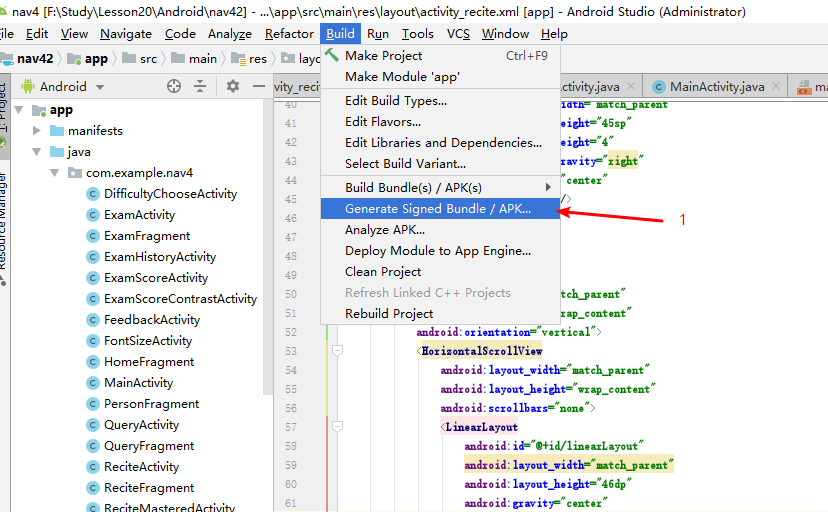Expand the manifests folder
The width and height of the screenshot is (828, 512).
tap(36, 130)
